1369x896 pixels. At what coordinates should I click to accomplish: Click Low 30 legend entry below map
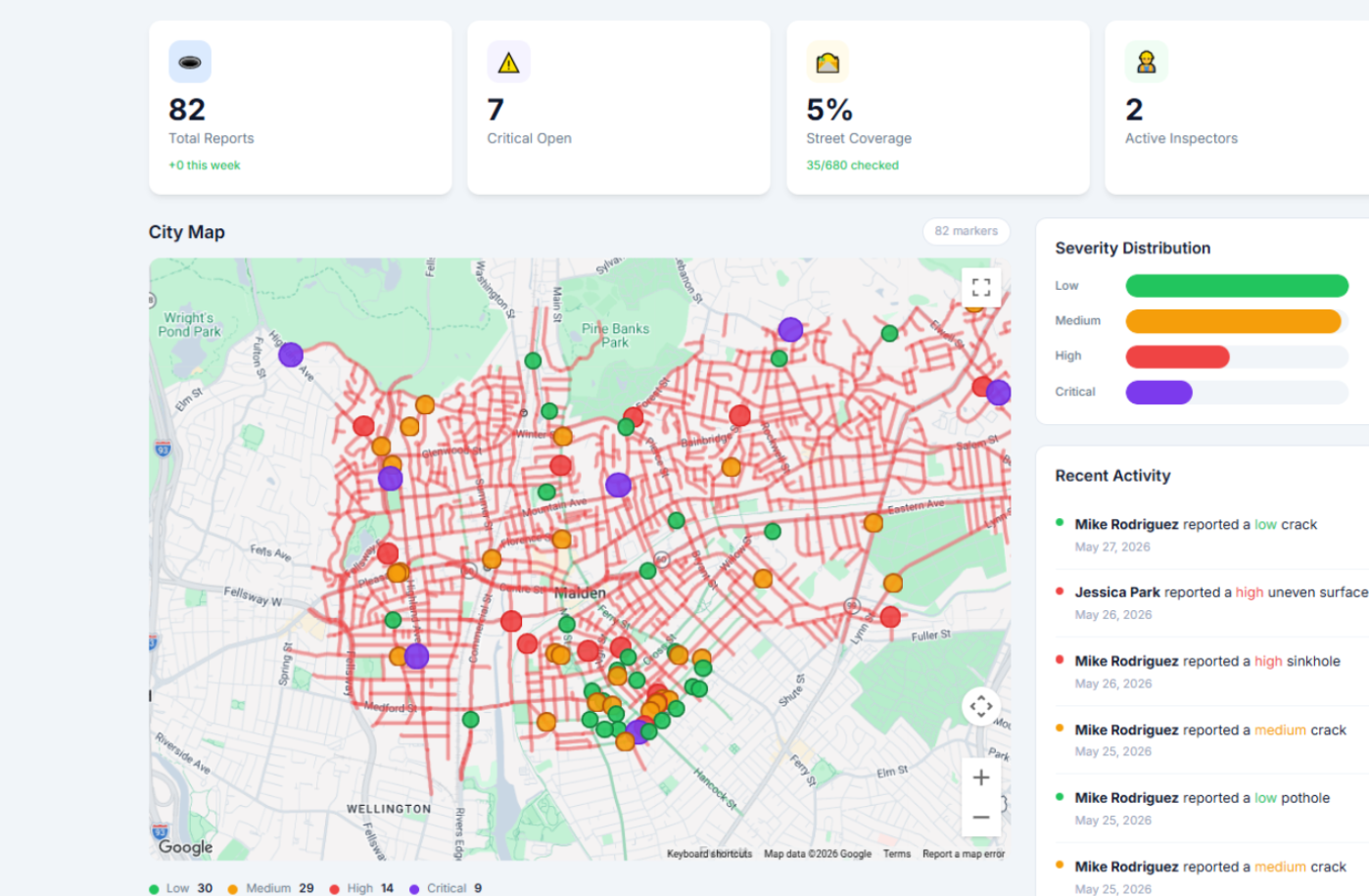[x=181, y=888]
